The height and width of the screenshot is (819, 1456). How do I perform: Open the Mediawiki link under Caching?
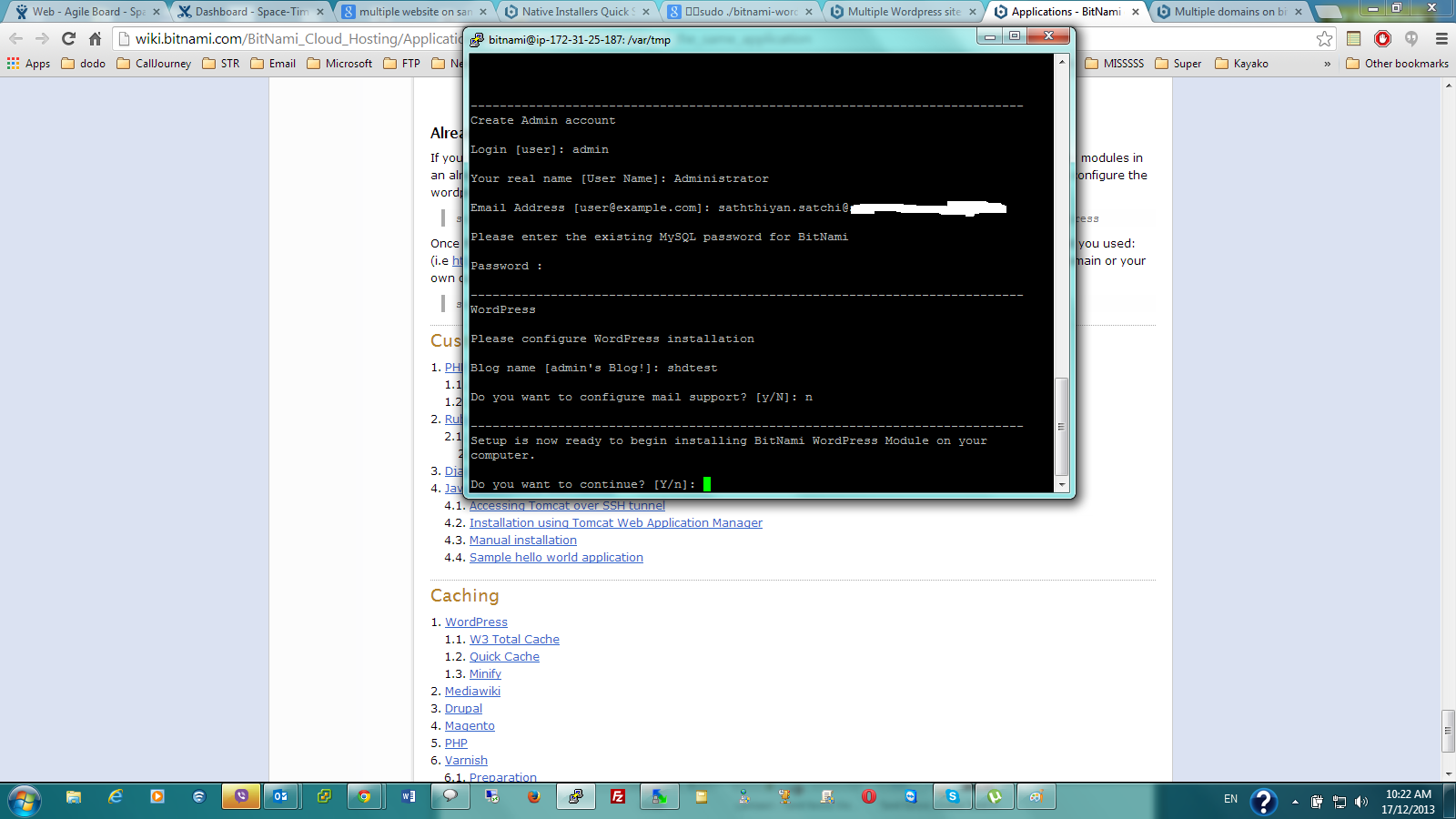pyautogui.click(x=472, y=692)
